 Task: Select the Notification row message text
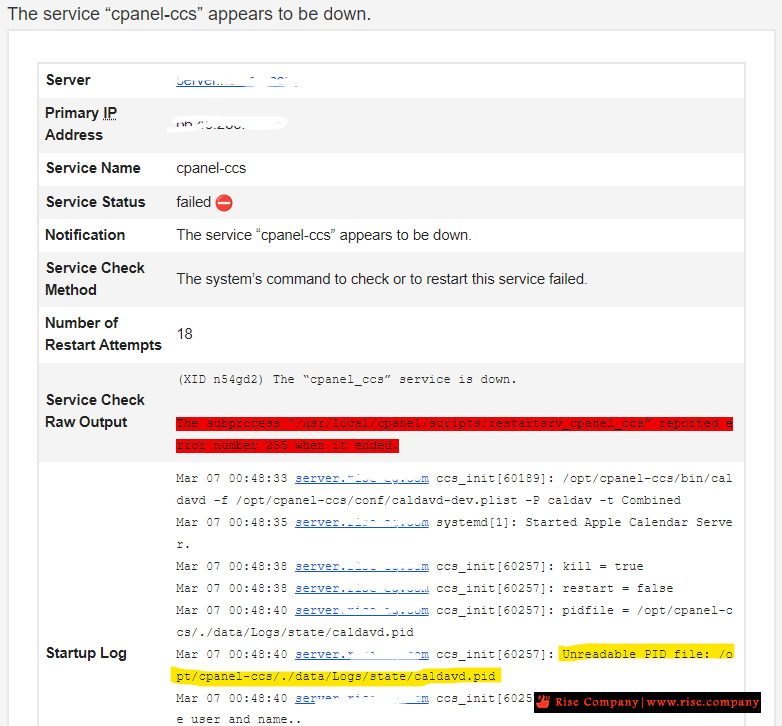(324, 235)
